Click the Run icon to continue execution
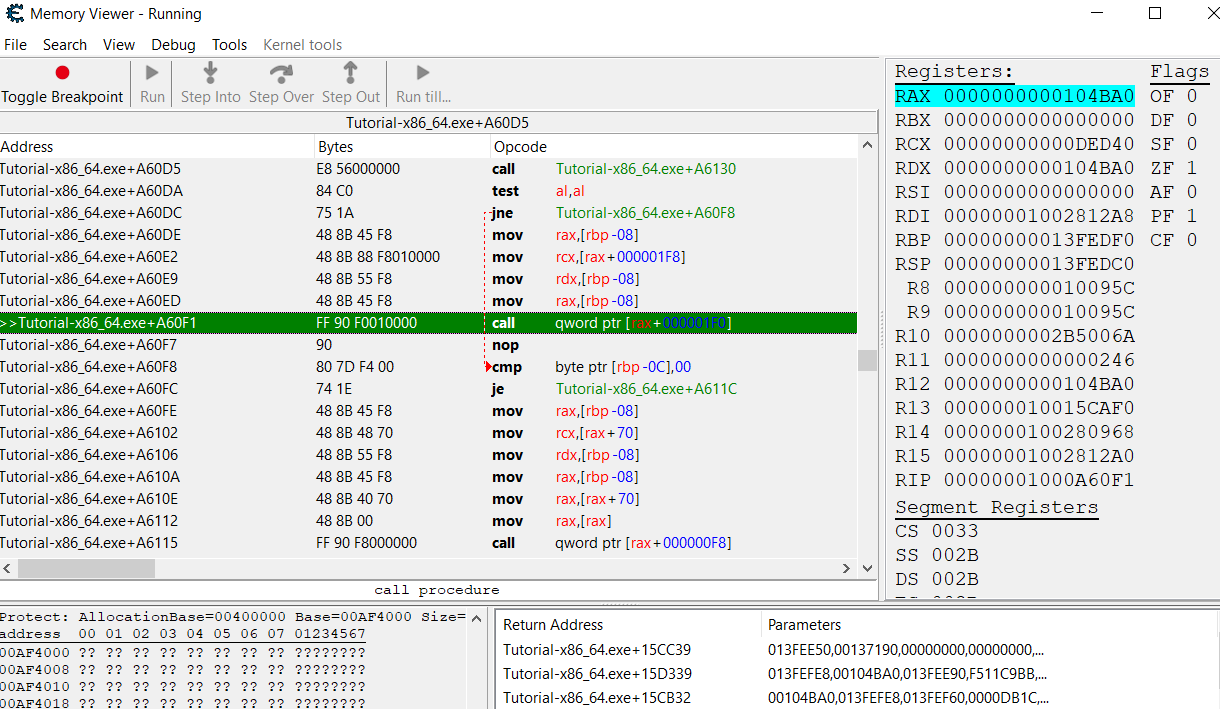This screenshot has width=1220, height=709. point(151,72)
